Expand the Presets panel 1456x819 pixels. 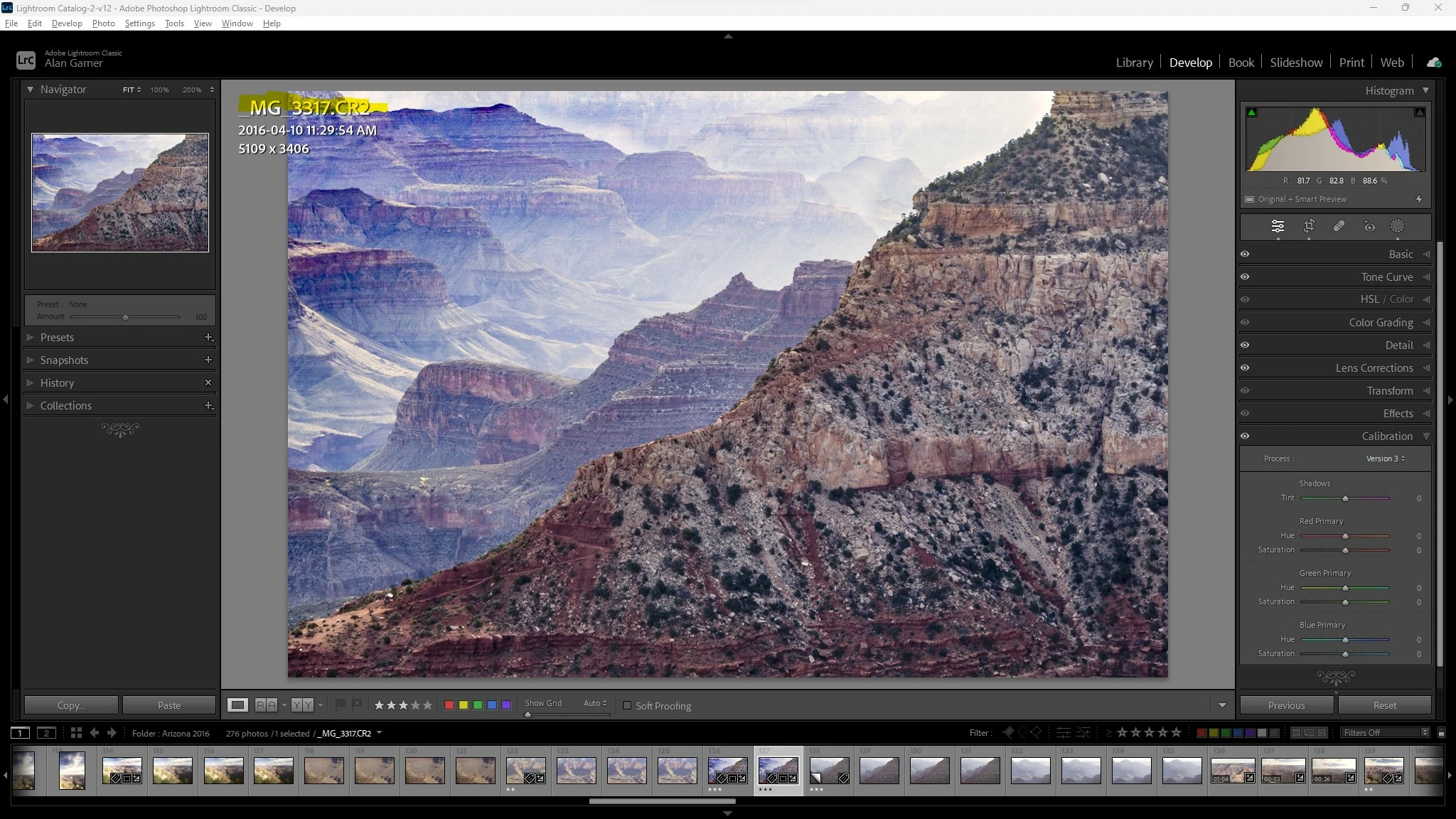click(30, 338)
